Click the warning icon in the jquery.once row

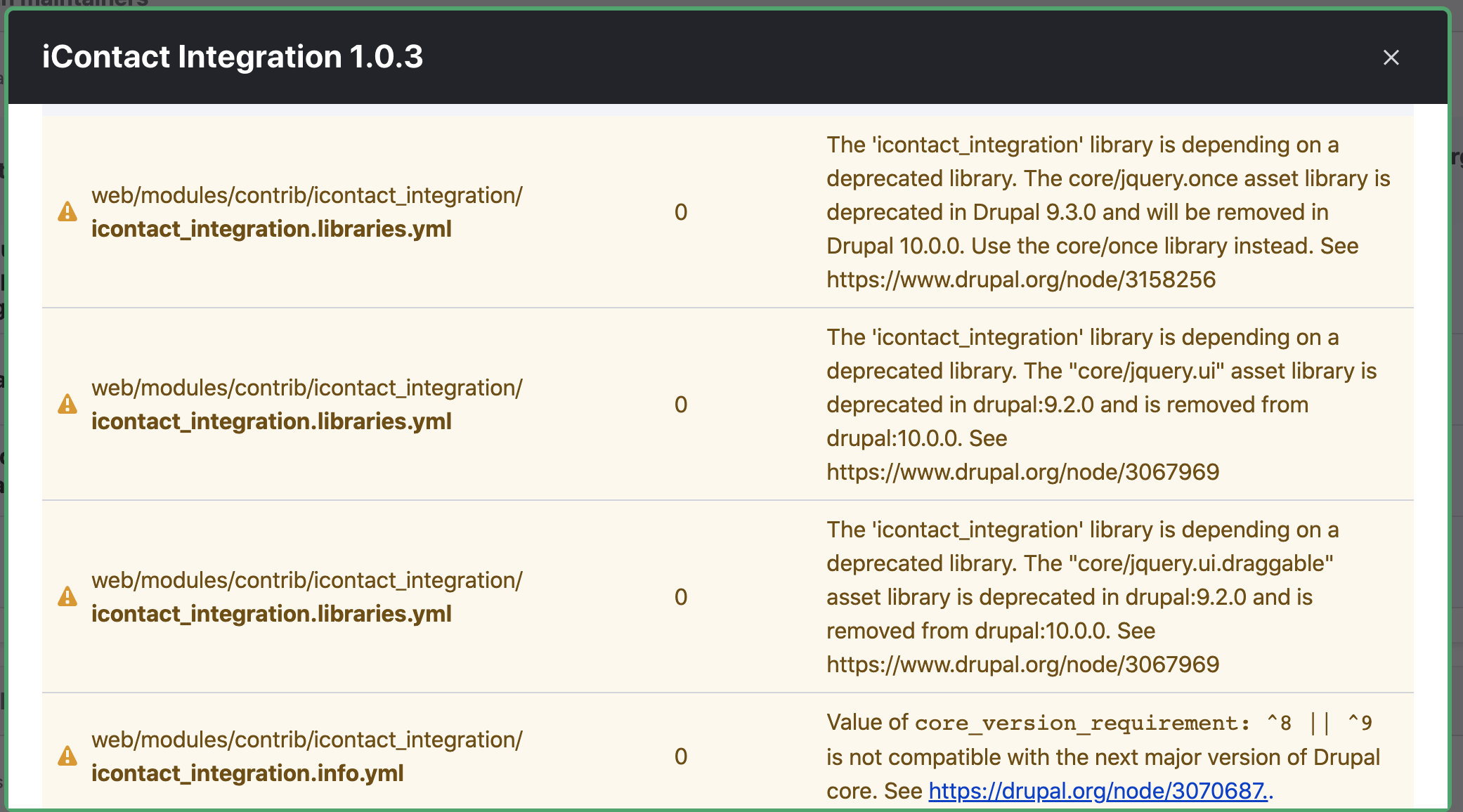tap(67, 211)
